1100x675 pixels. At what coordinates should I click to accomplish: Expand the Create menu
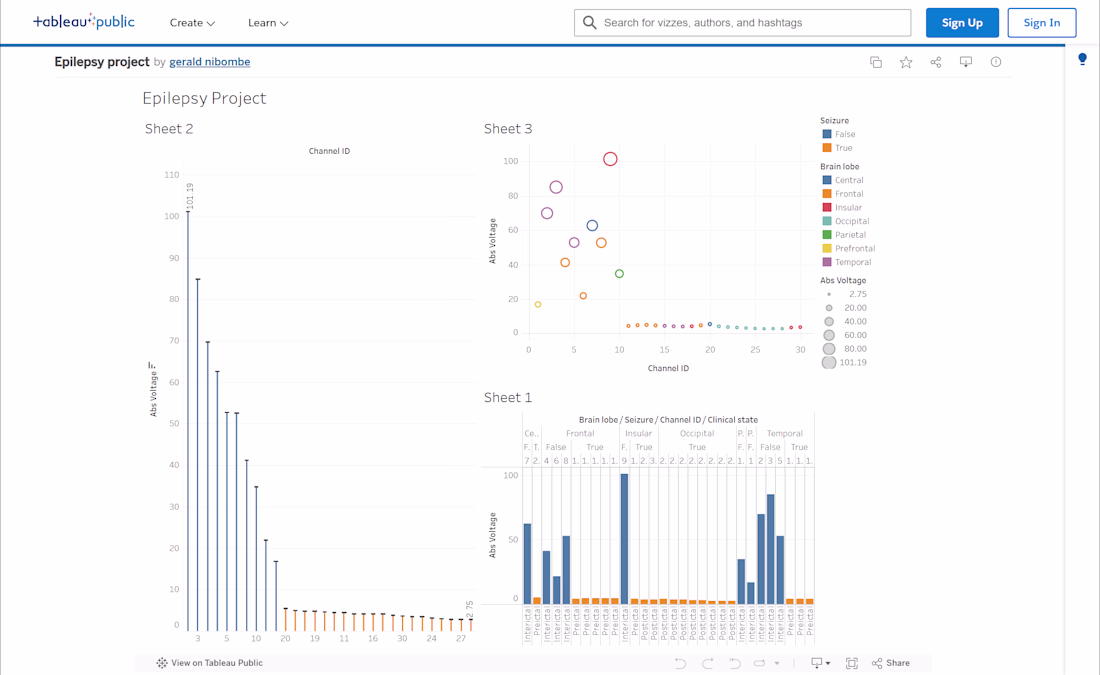pyautogui.click(x=192, y=22)
